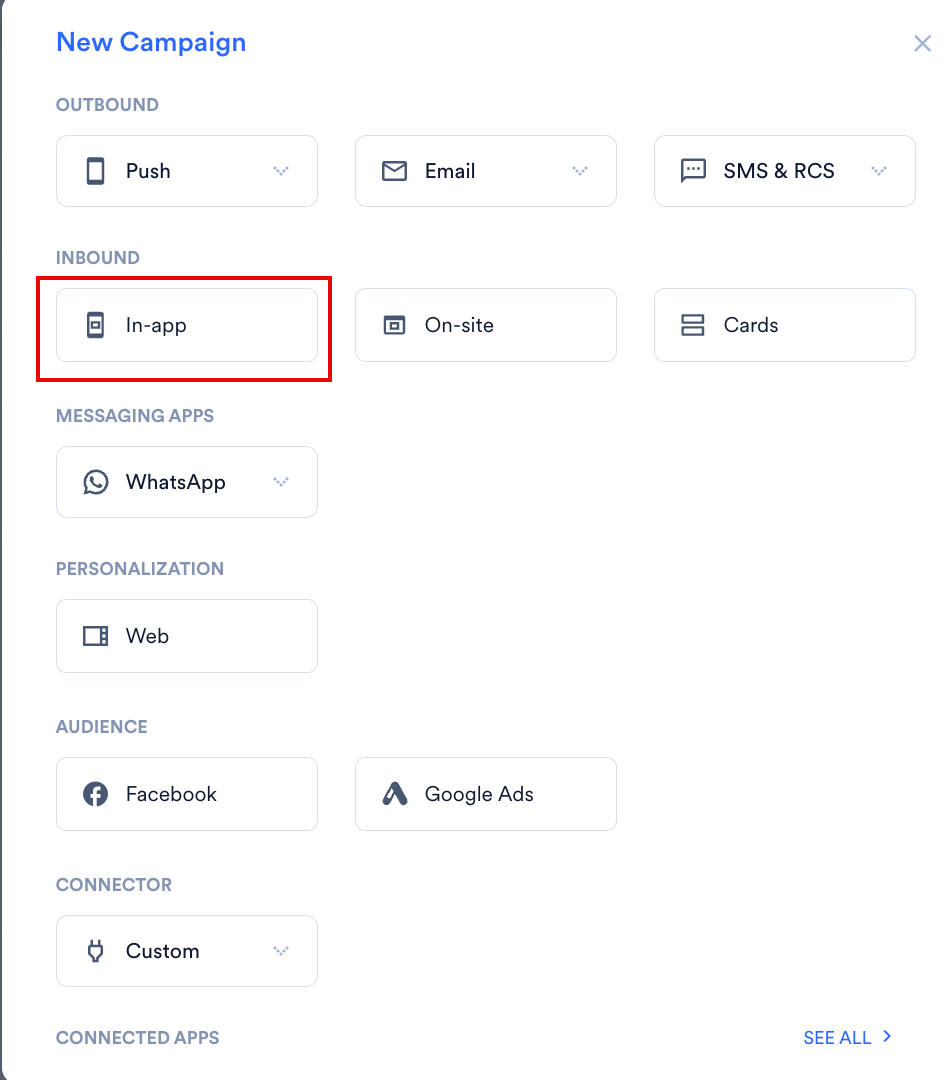Image resolution: width=948 pixels, height=1080 pixels.
Task: Click the Custom connector plug icon
Action: (x=96, y=951)
